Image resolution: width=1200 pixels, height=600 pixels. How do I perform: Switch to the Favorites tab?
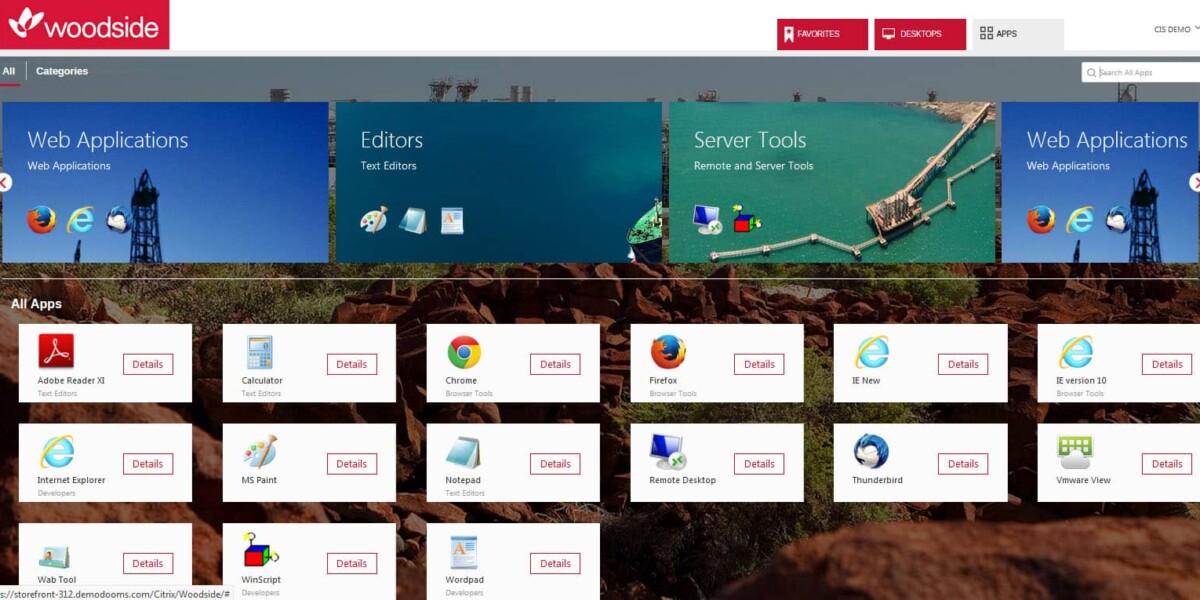coord(822,34)
